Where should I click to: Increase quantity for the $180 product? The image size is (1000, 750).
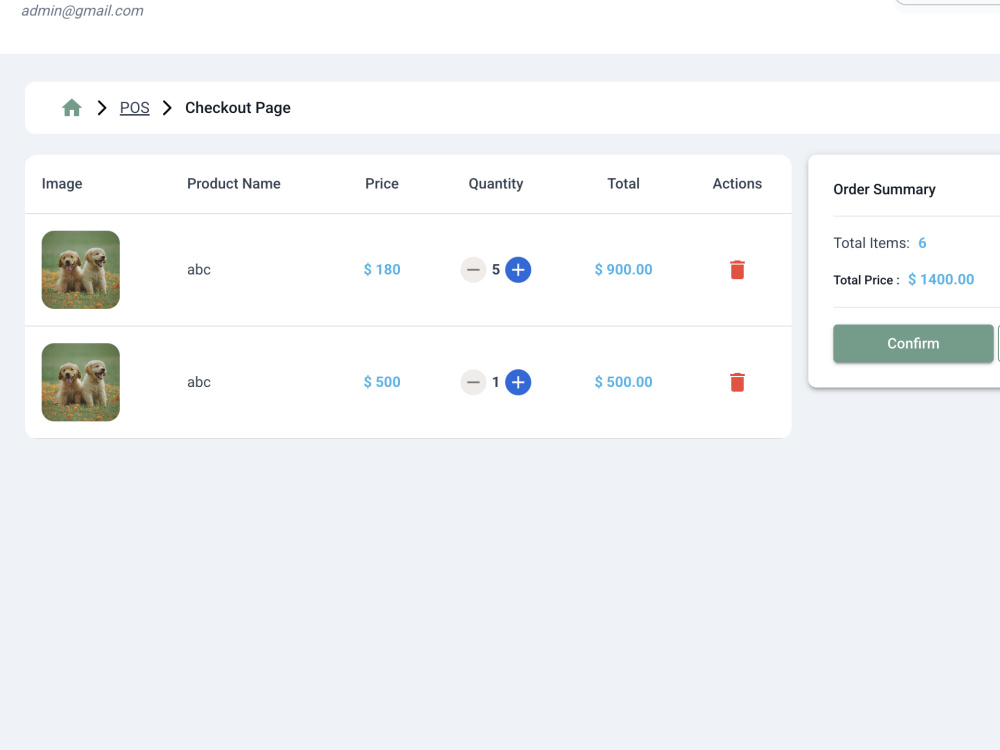(x=518, y=270)
